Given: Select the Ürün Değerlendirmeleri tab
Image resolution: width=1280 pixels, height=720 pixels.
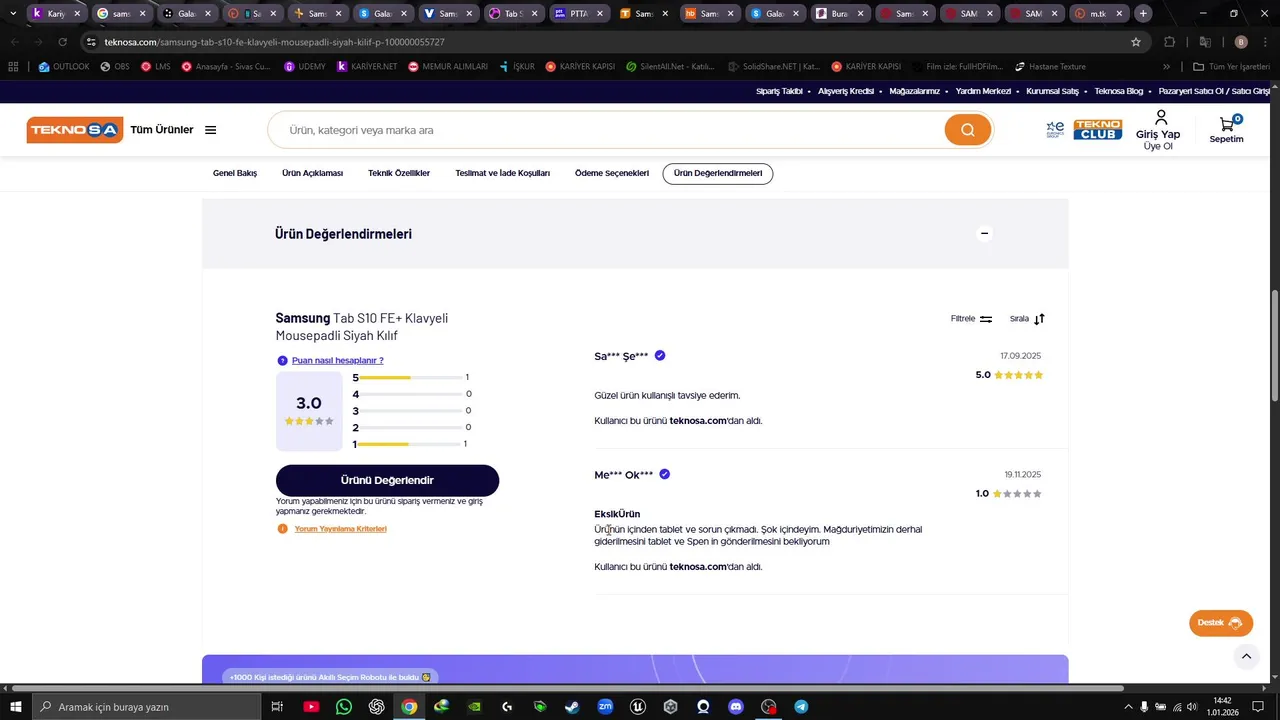Looking at the screenshot, I should click(718, 173).
